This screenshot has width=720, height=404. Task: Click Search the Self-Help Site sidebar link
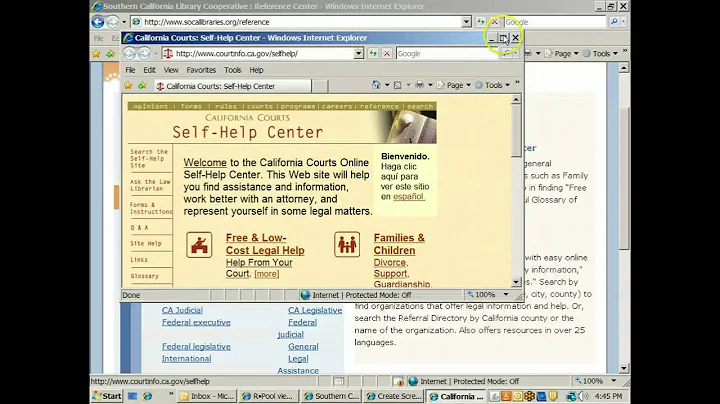pos(149,158)
